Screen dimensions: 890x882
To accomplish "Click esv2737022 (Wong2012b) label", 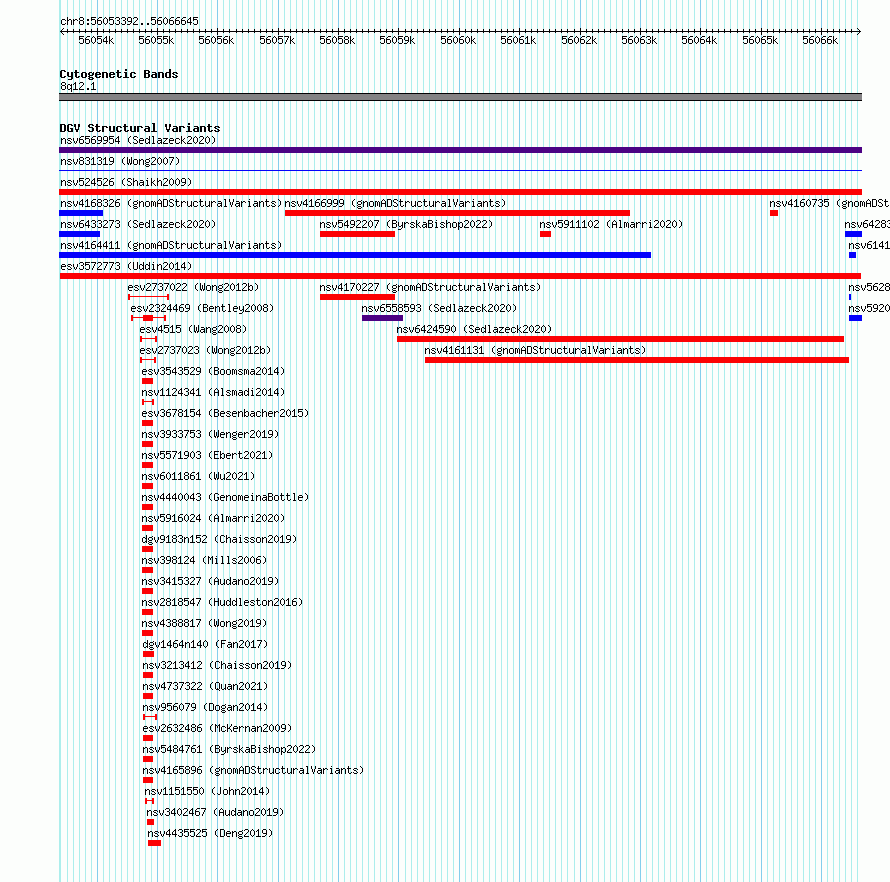I will coord(193,287).
